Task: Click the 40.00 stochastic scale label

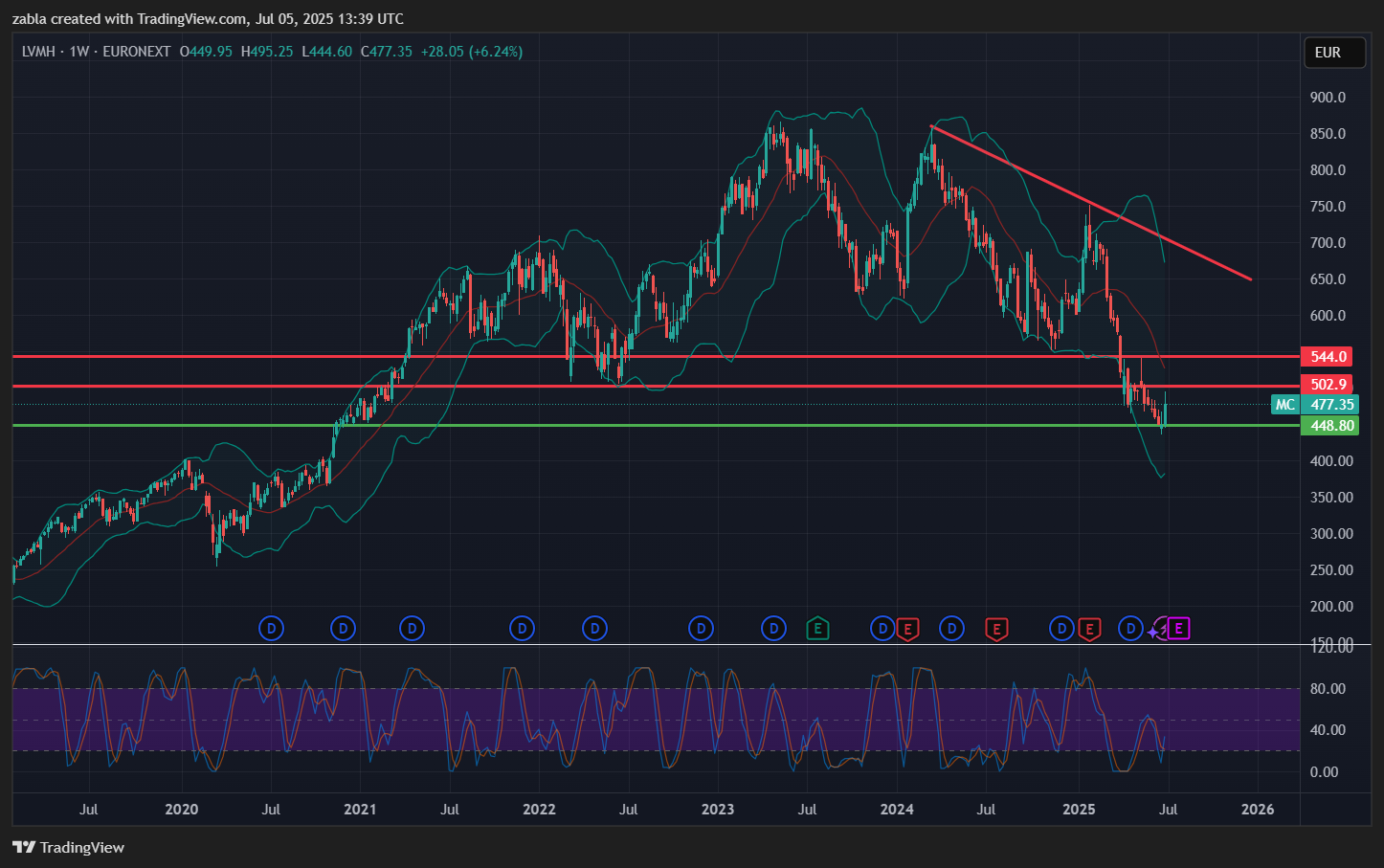Action: point(1328,730)
